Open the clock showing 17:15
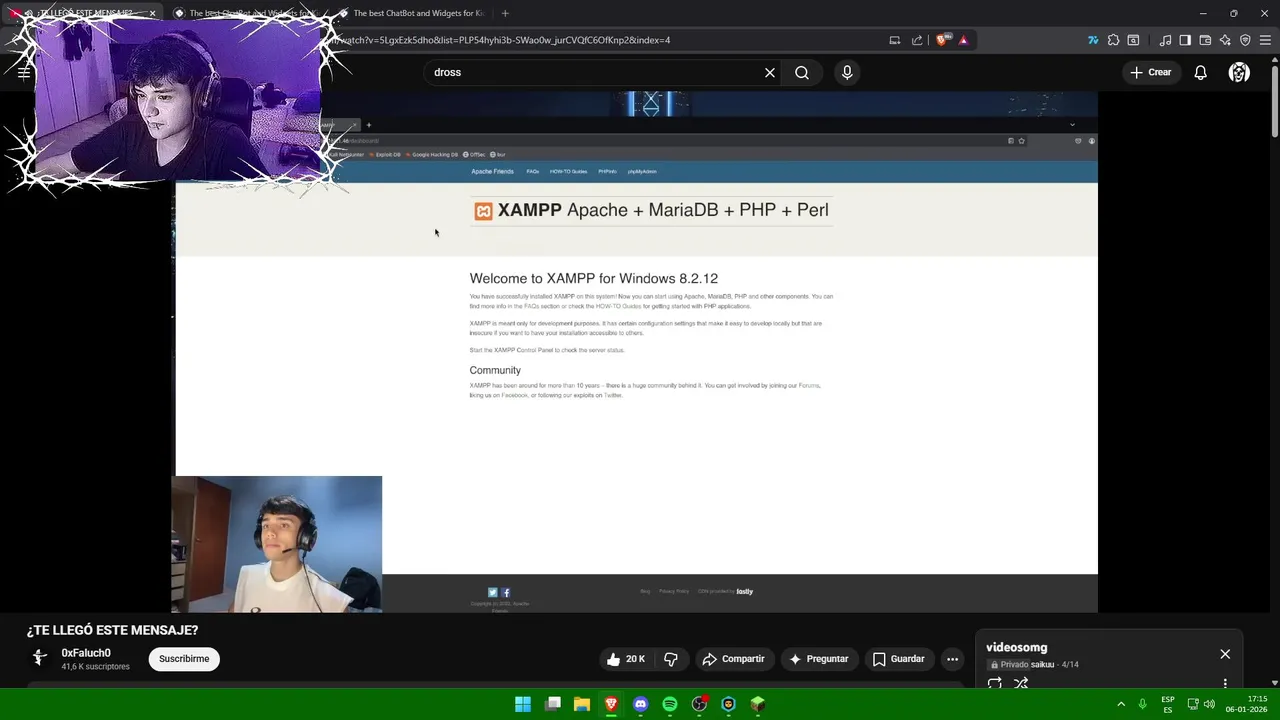Viewport: 1280px width, 720px height. point(1248,704)
